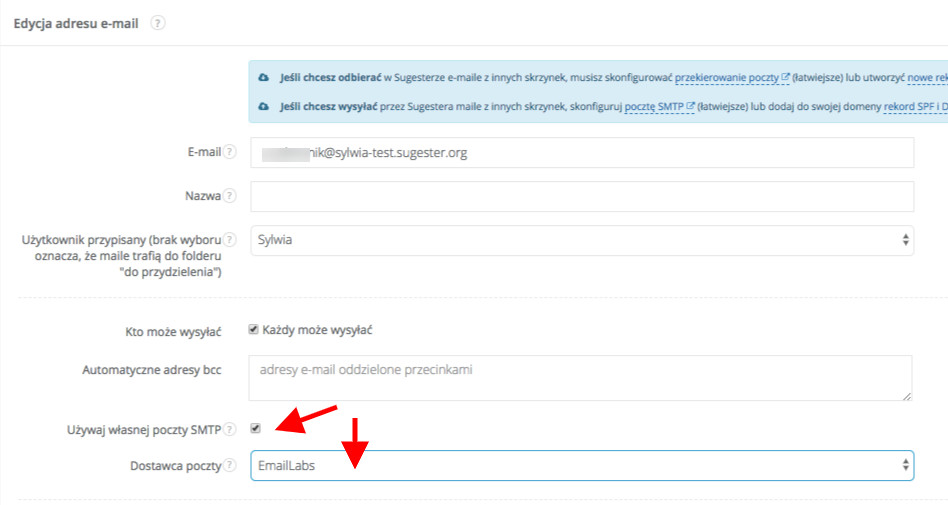
Task: Click the help icon beside Nazwa label
Action: pyautogui.click(x=230, y=197)
